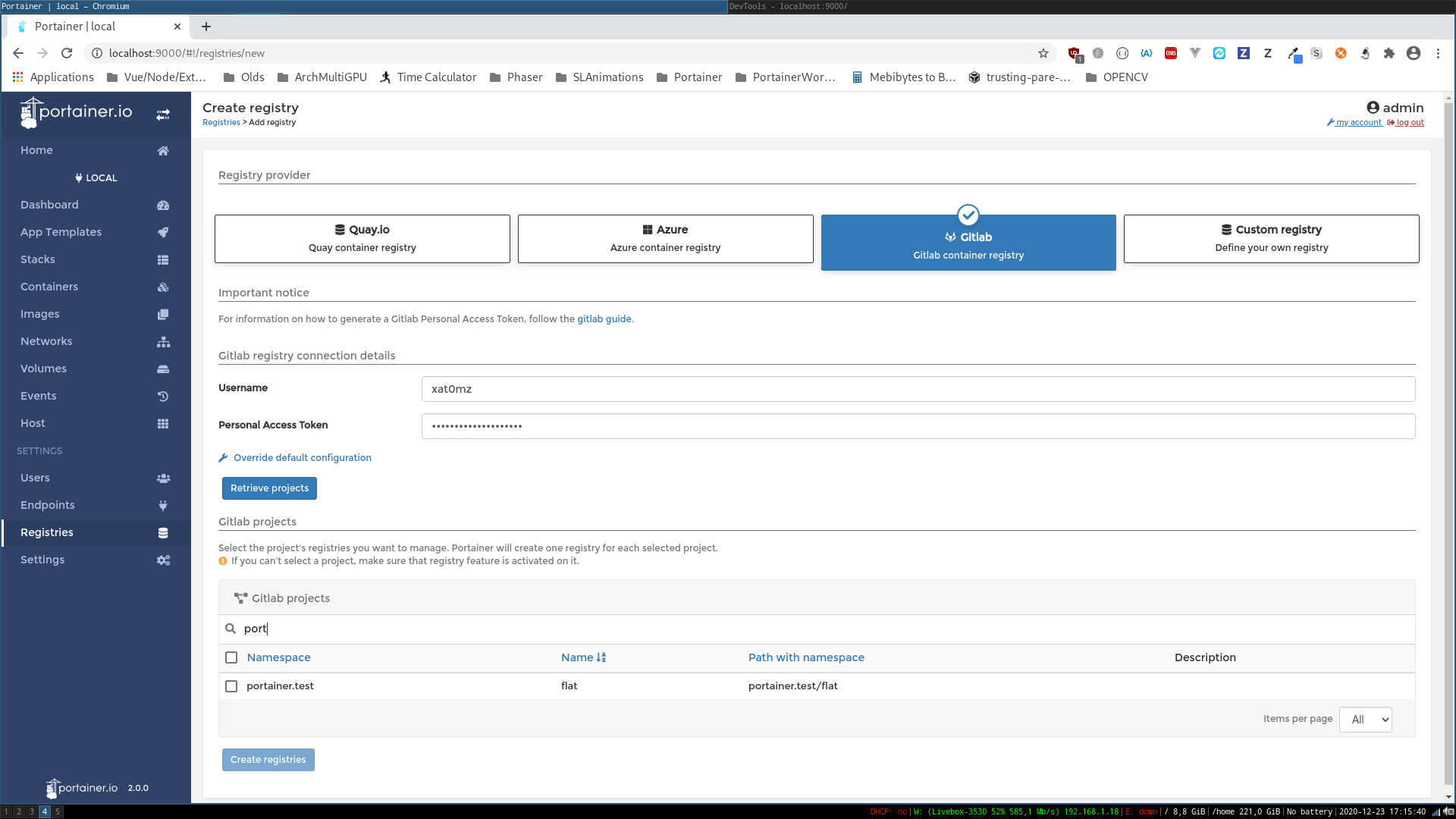Click the Containers cubes icon
The height and width of the screenshot is (819, 1456).
point(163,287)
